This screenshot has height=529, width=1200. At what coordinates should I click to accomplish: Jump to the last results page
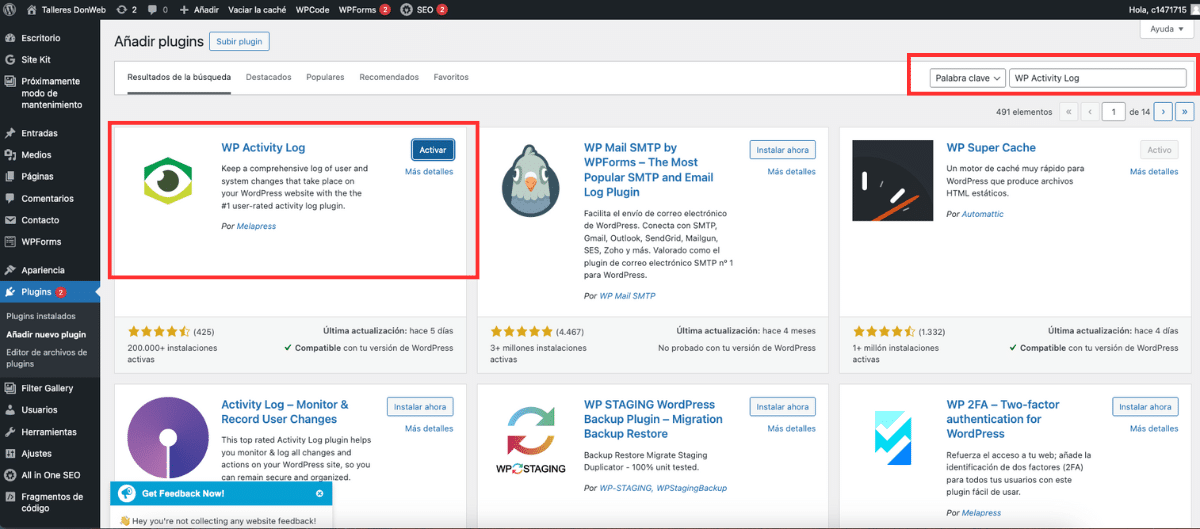[x=1185, y=112]
